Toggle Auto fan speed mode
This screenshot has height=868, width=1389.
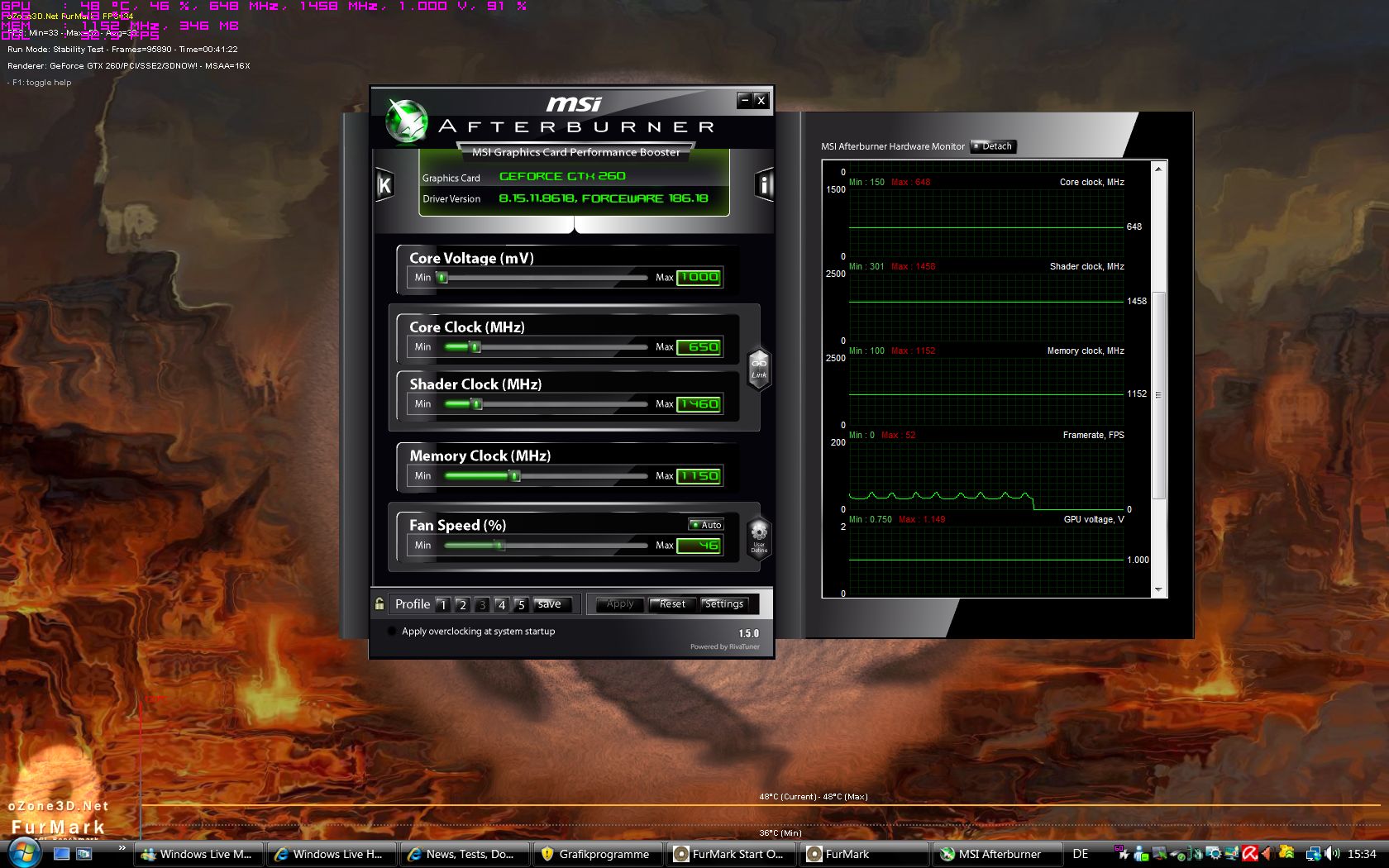click(707, 525)
